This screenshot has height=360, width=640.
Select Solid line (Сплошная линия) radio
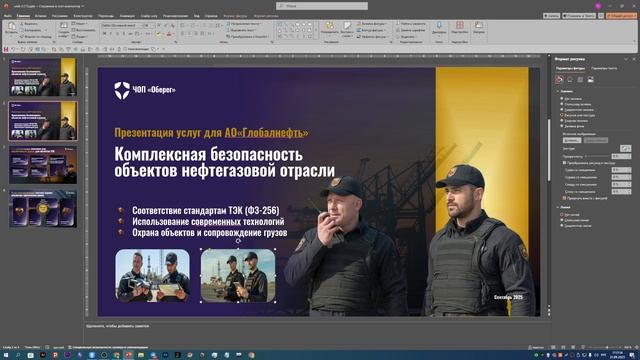[x=562, y=220]
